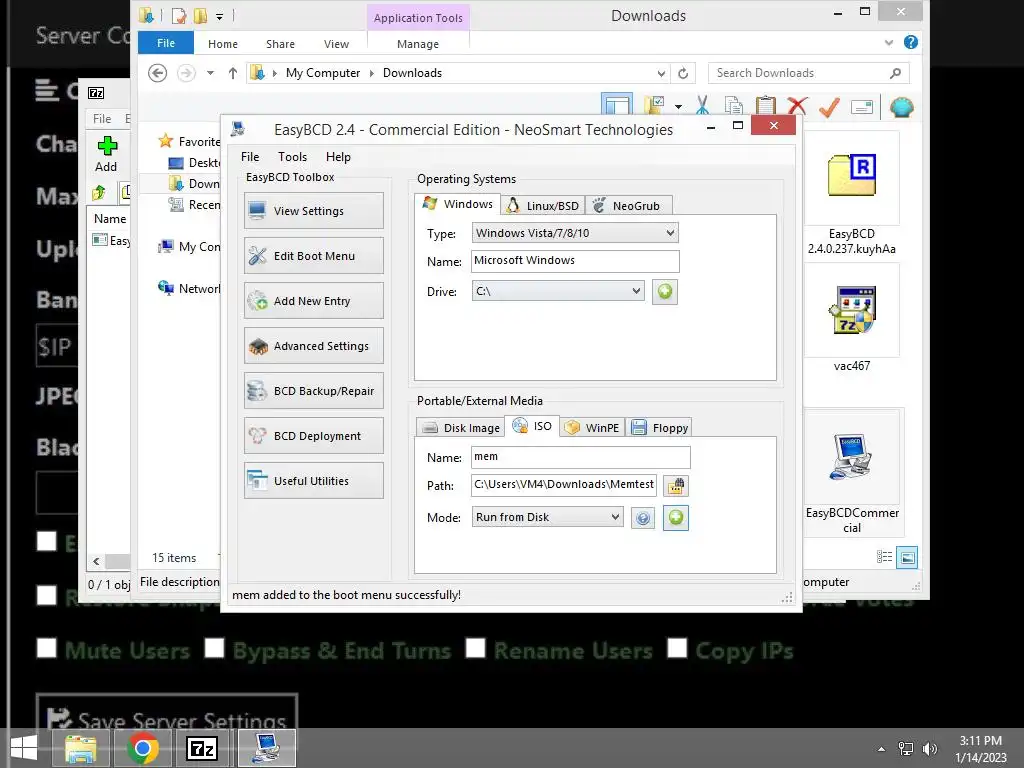Switch to the Linux/BSD tab
This screenshot has height=768, width=1024.
click(543, 206)
